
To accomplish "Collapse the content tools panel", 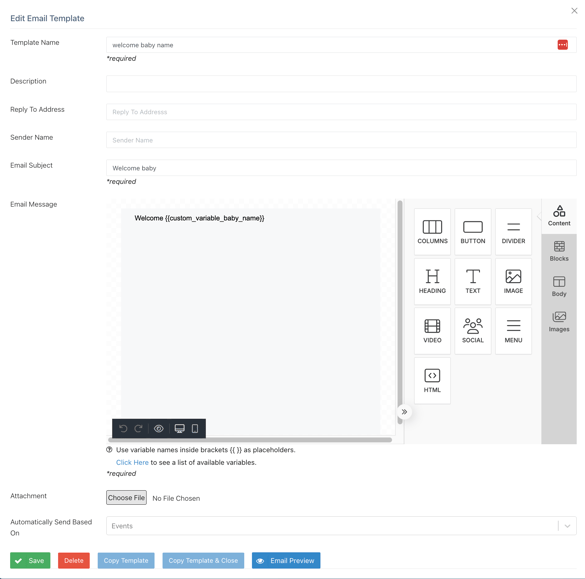I will click(x=404, y=412).
